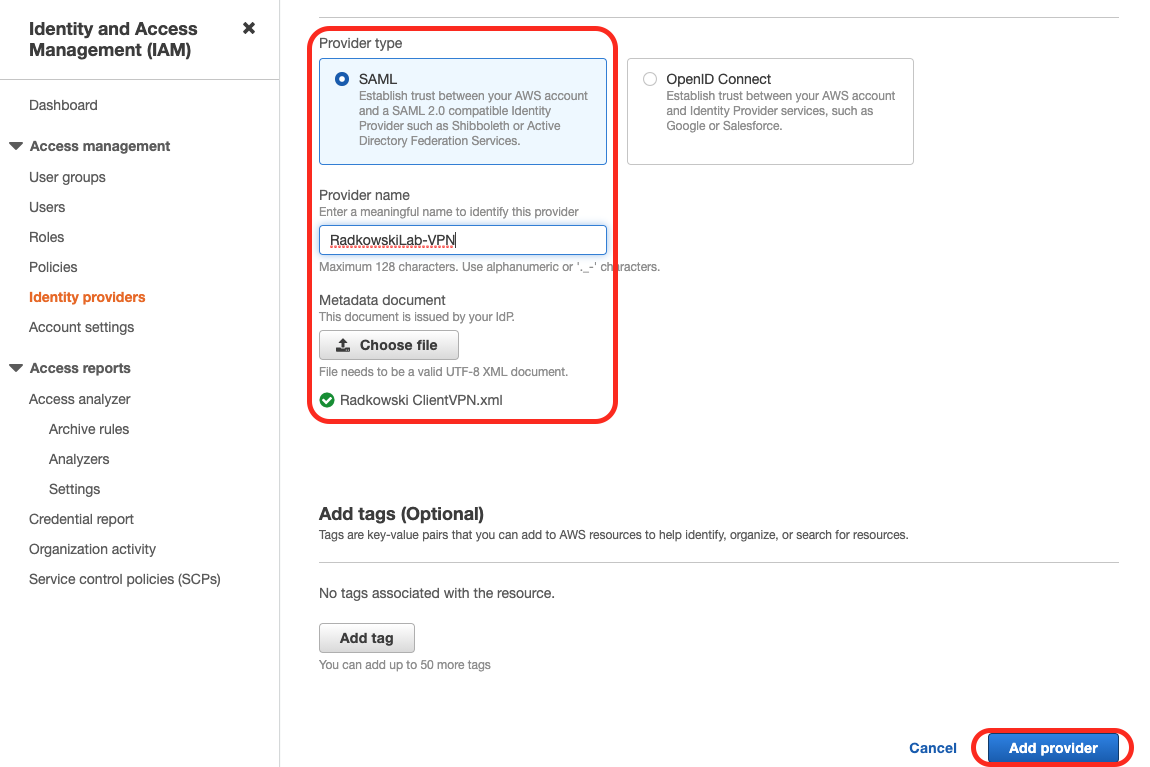The height and width of the screenshot is (767, 1150).
Task: Cancel adding the provider
Action: [x=932, y=748]
